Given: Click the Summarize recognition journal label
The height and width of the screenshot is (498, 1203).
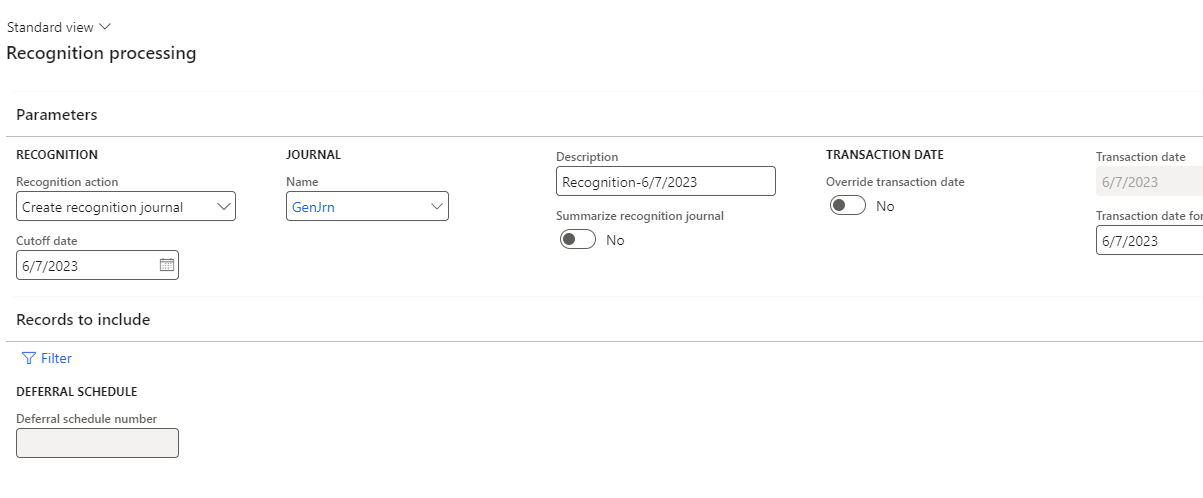Looking at the screenshot, I should 639,216.
